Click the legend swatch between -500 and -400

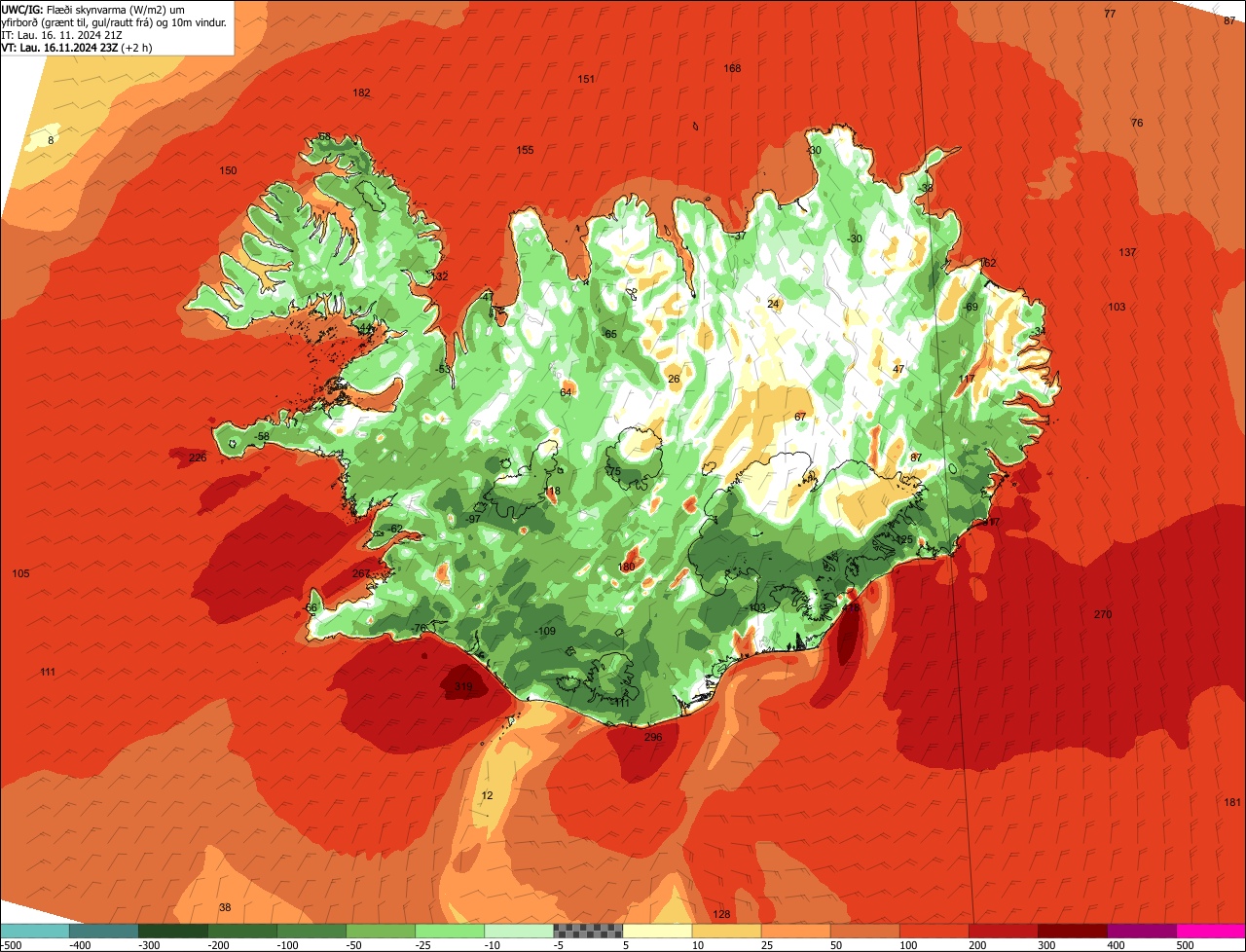pos(34,931)
